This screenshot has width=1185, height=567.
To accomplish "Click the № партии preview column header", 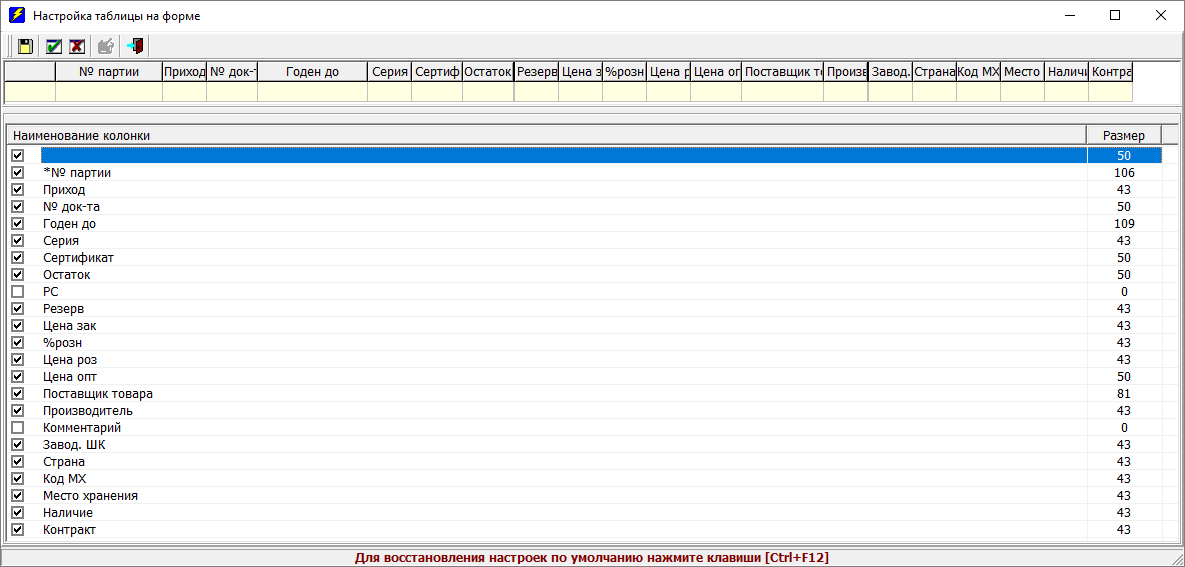I will (108, 72).
